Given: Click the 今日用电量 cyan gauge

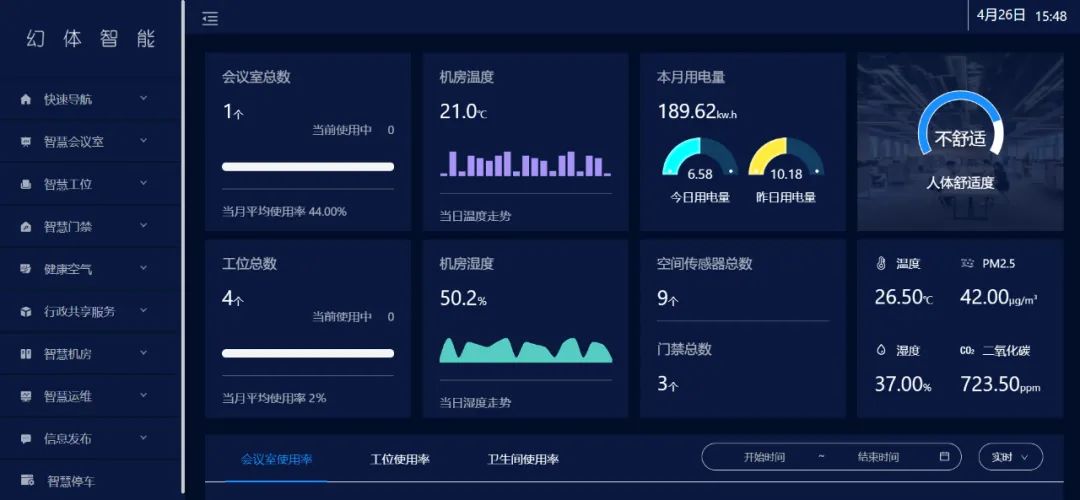Looking at the screenshot, I should pos(700,157).
